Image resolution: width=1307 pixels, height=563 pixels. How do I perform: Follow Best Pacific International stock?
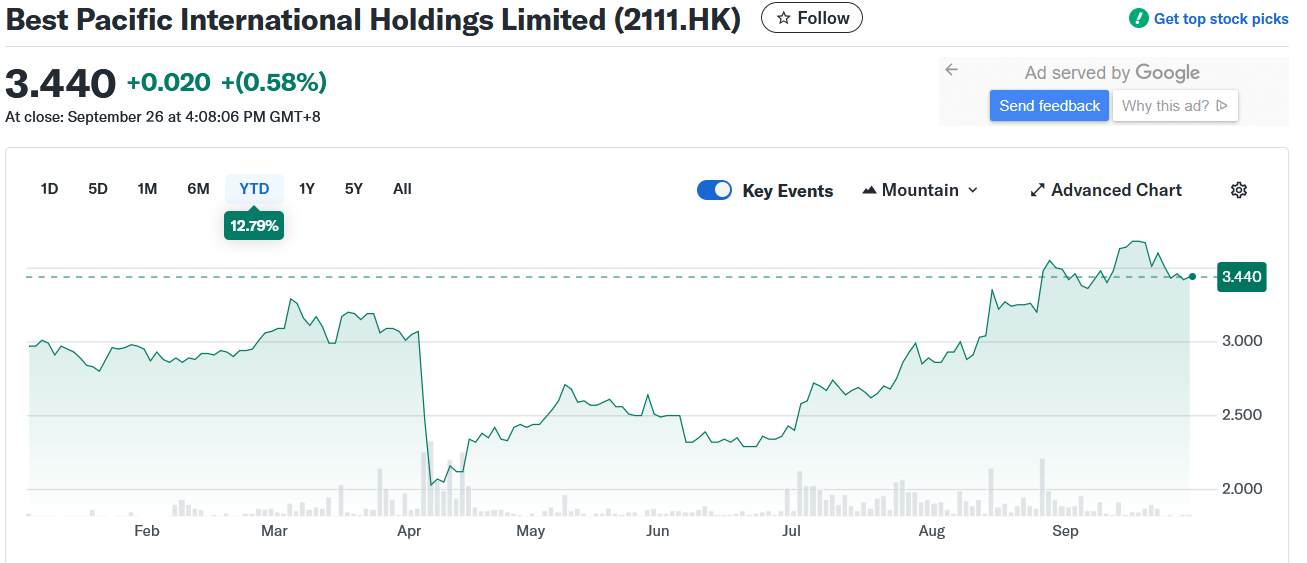click(x=812, y=18)
